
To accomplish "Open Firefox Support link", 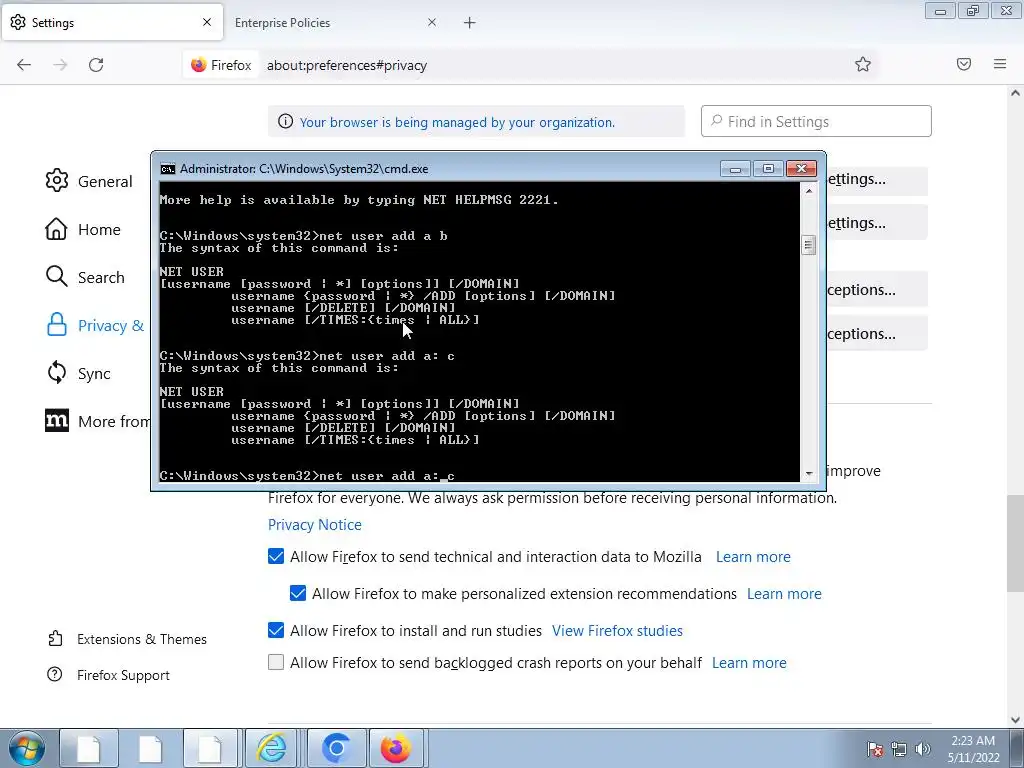I will 123,675.
